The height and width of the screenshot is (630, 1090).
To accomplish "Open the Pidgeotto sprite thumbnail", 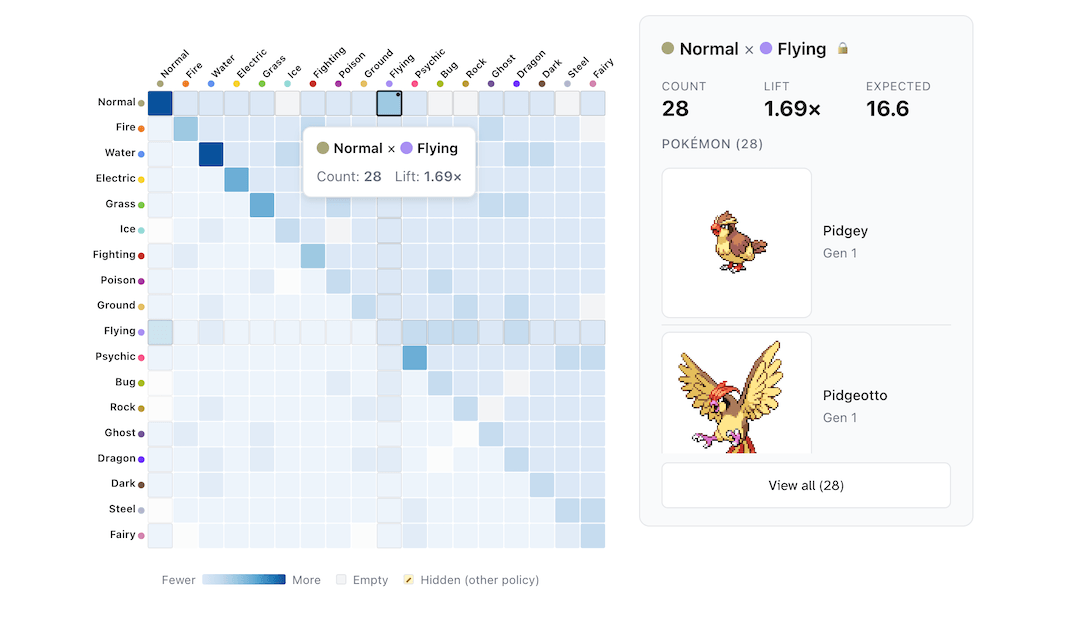I will pos(737,395).
